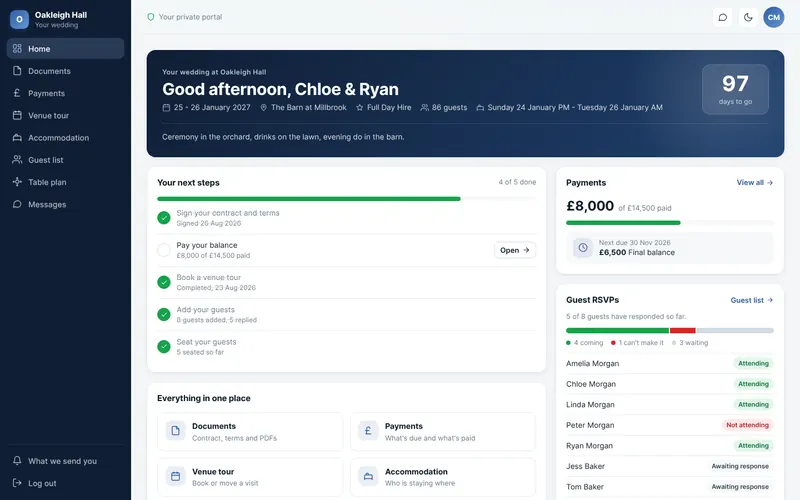Open the Payments card, What's due and what's paid

443,432
